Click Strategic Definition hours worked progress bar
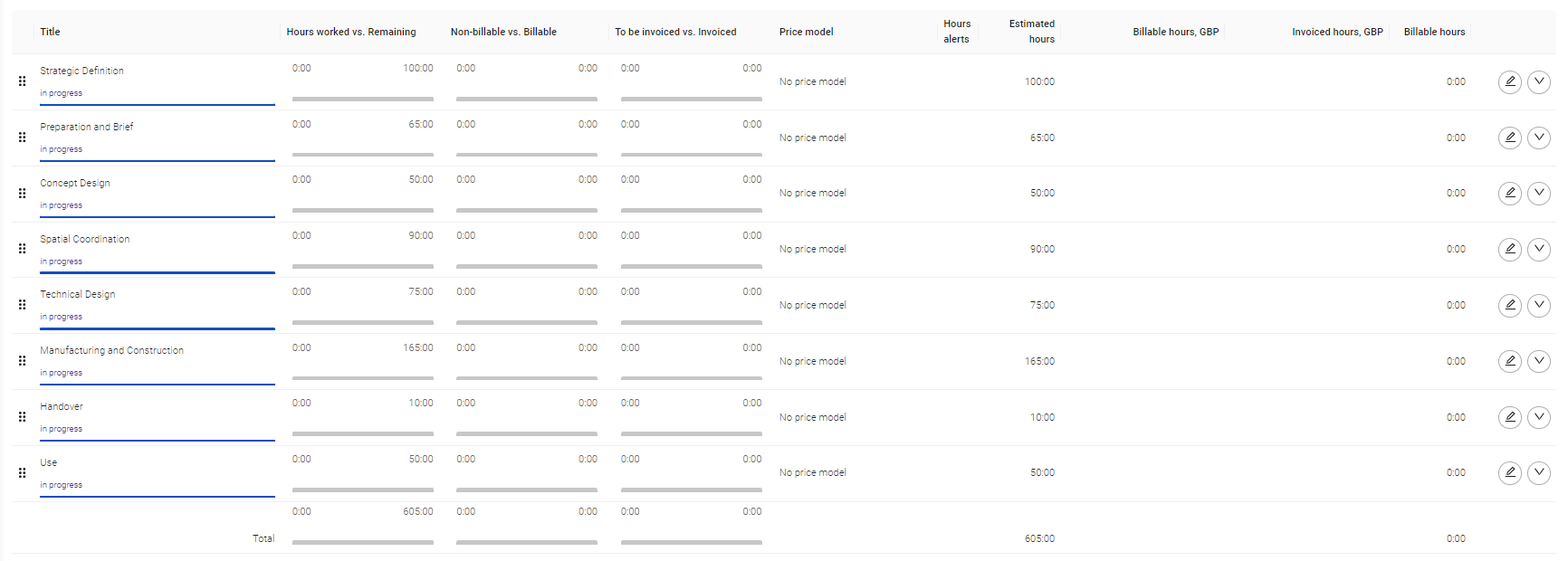The height and width of the screenshot is (561, 1568). coord(363,99)
